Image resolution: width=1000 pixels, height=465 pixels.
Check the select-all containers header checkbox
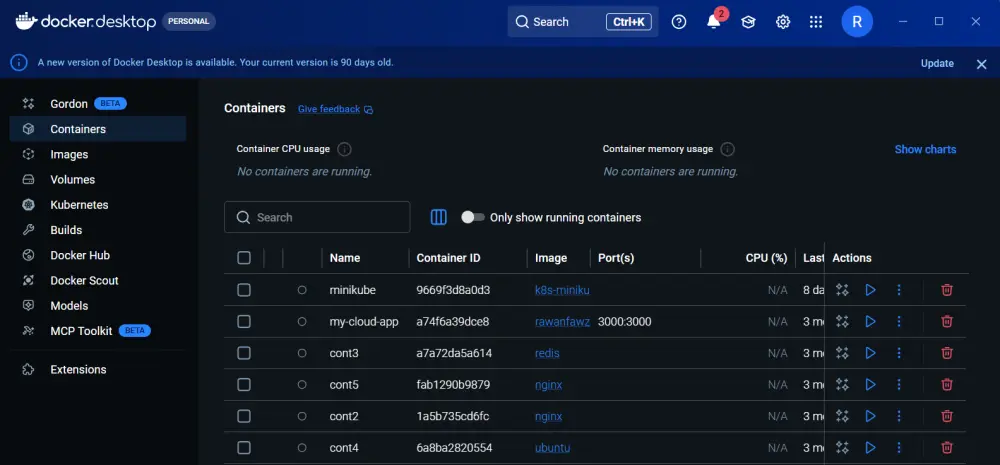pyautogui.click(x=244, y=258)
